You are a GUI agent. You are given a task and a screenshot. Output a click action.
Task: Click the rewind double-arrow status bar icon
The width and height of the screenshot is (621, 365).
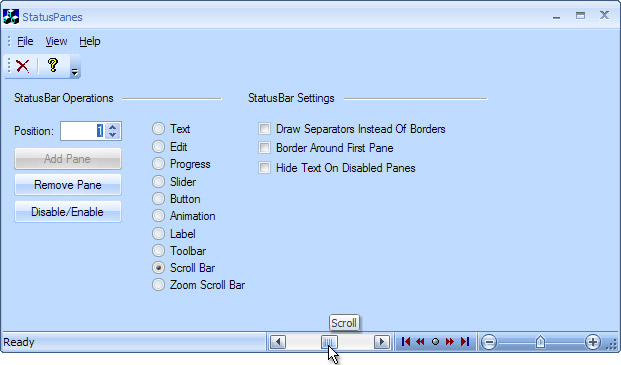pyautogui.click(x=420, y=342)
